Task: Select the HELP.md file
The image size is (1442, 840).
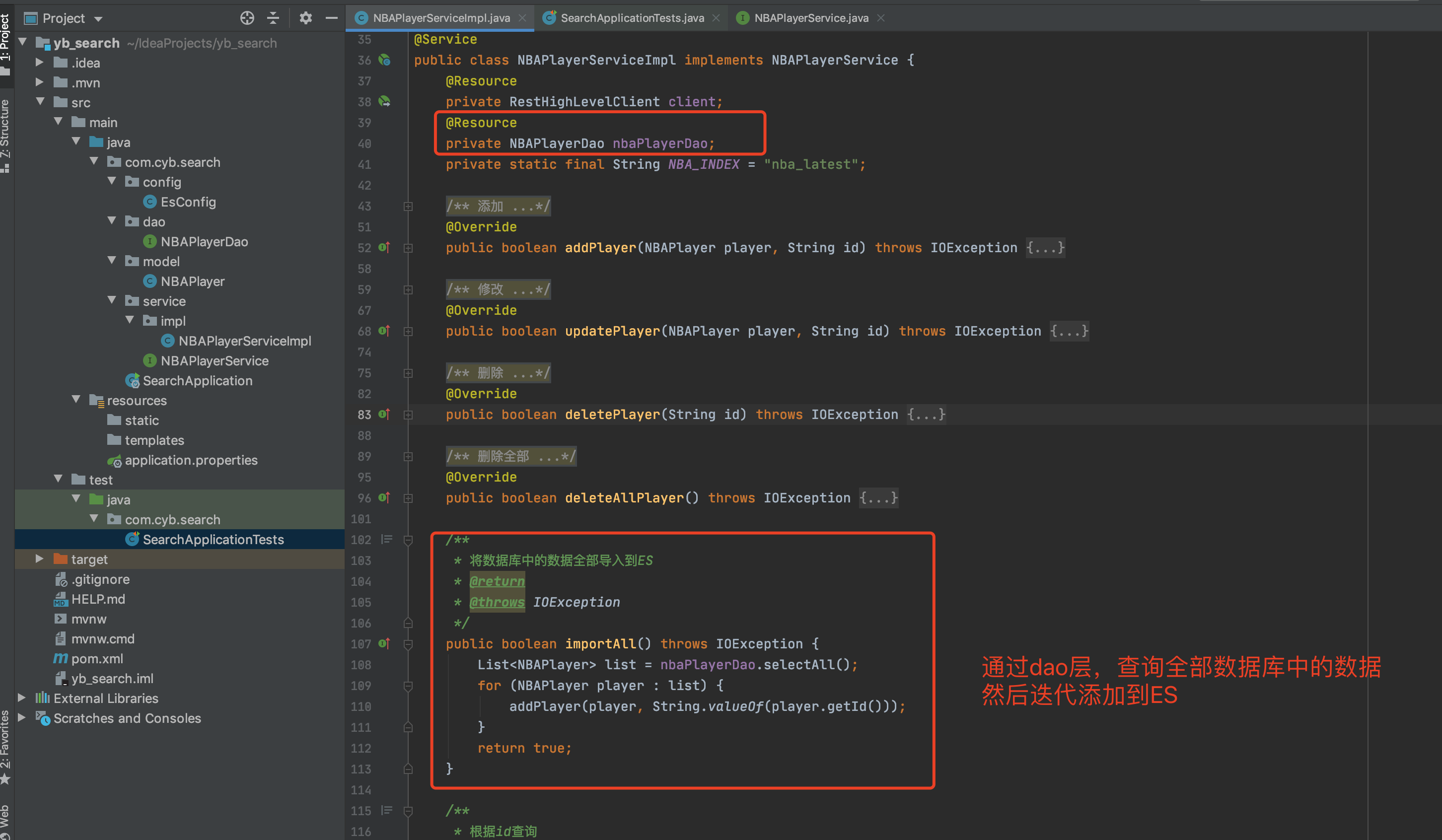Action: (x=90, y=599)
